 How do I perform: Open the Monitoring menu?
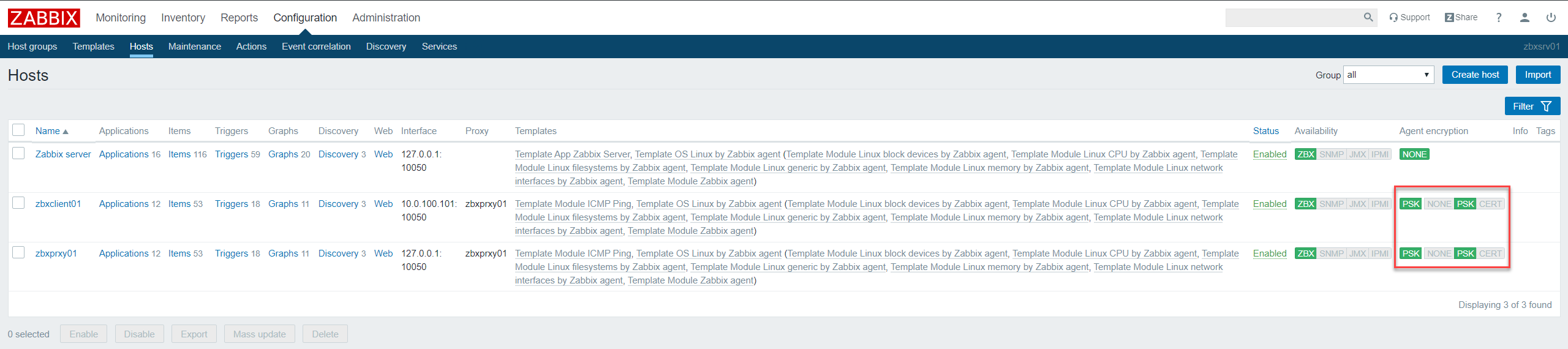(121, 18)
